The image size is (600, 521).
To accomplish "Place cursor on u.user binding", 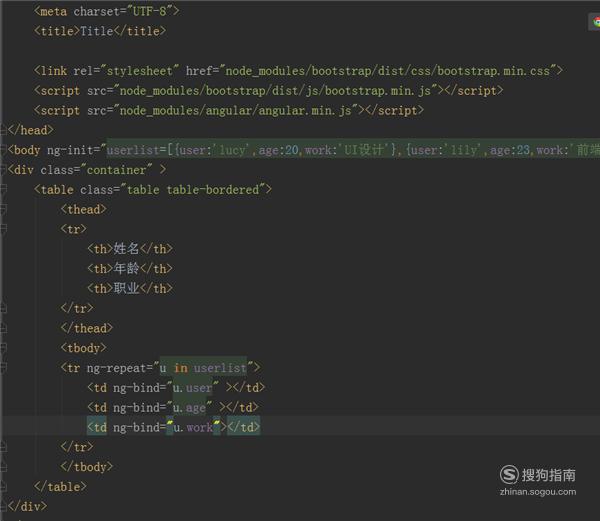I will (x=192, y=388).
